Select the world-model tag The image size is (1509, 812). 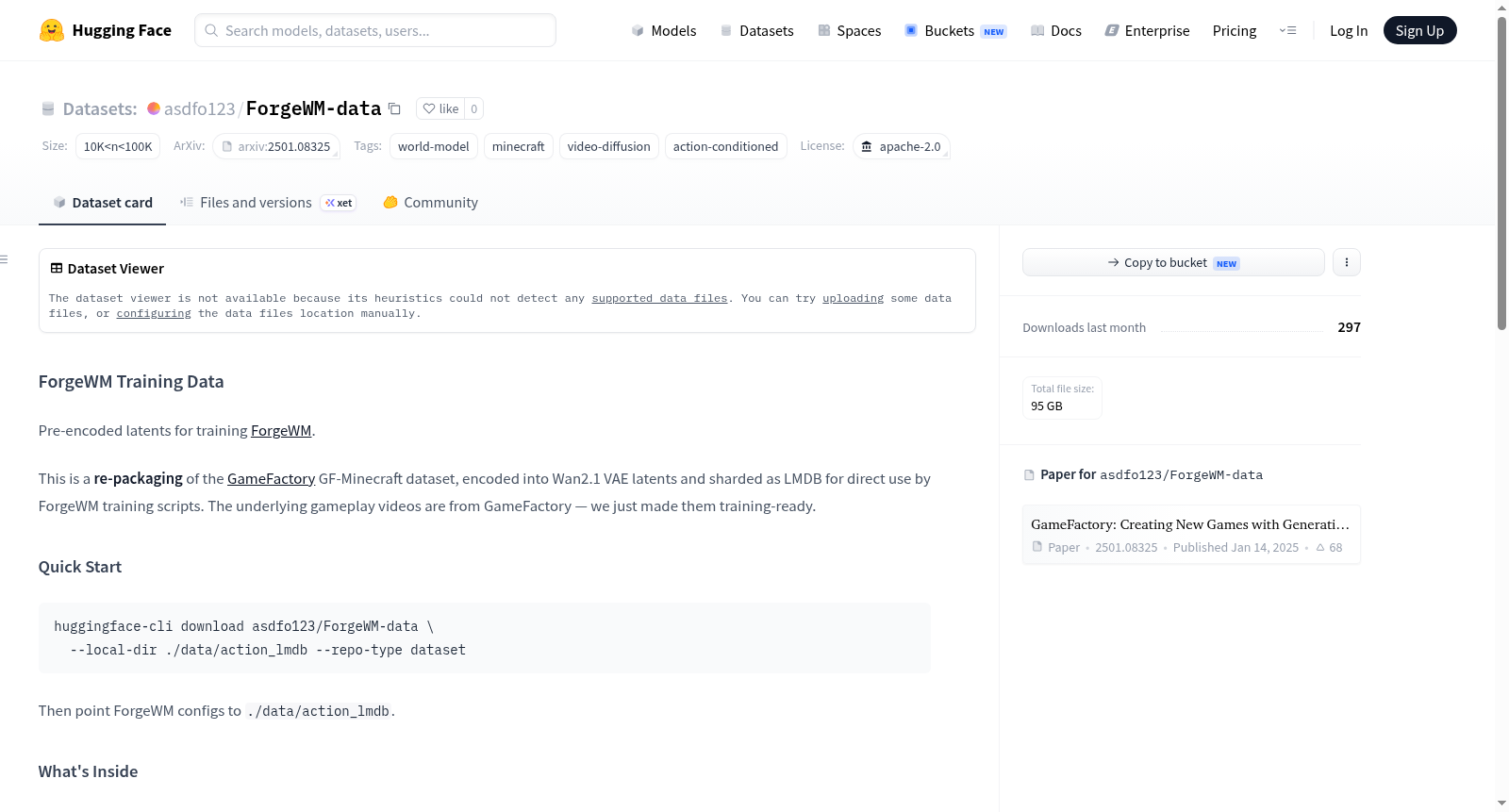coord(434,146)
